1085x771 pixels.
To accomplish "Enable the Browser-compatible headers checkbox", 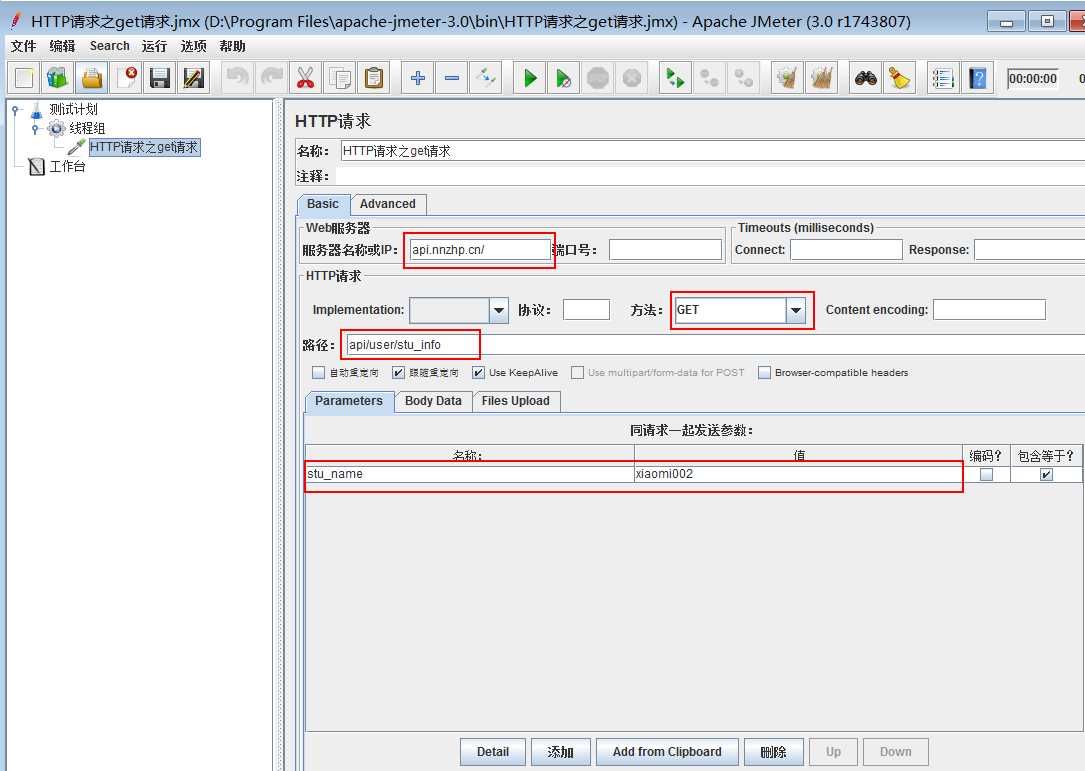I will click(x=765, y=373).
